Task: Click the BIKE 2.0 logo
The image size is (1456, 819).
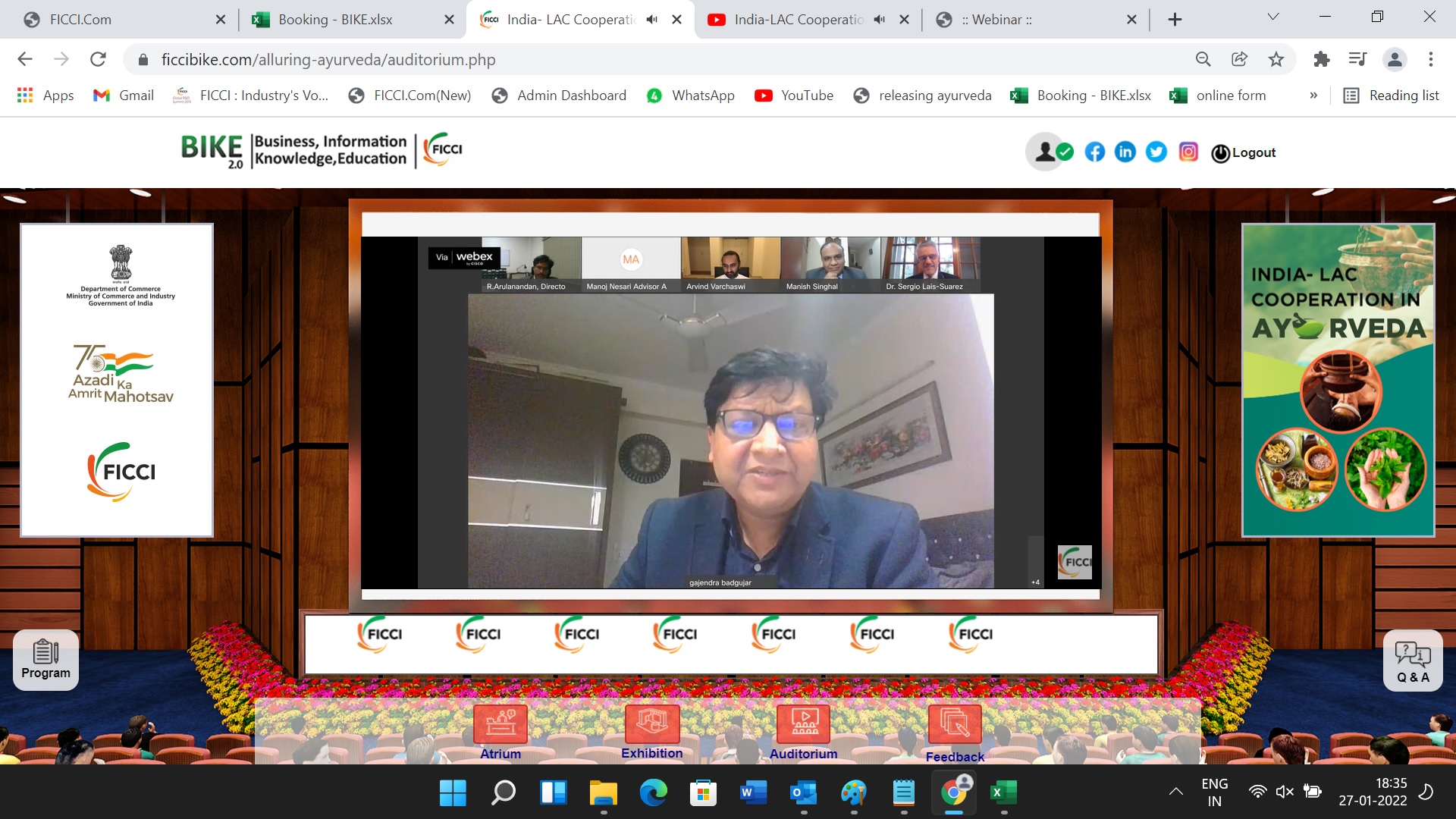Action: 212,150
